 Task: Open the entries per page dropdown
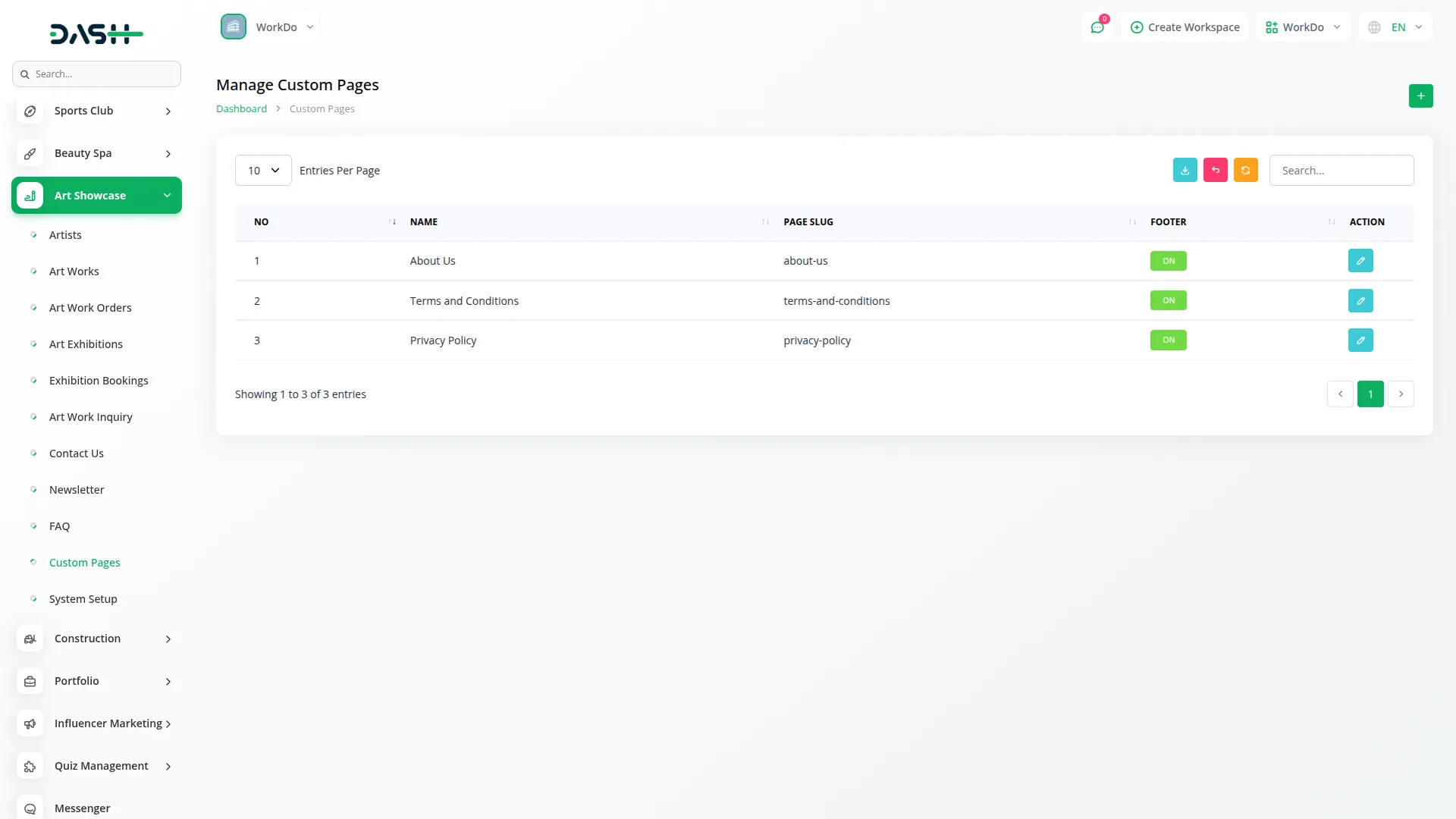tap(263, 171)
